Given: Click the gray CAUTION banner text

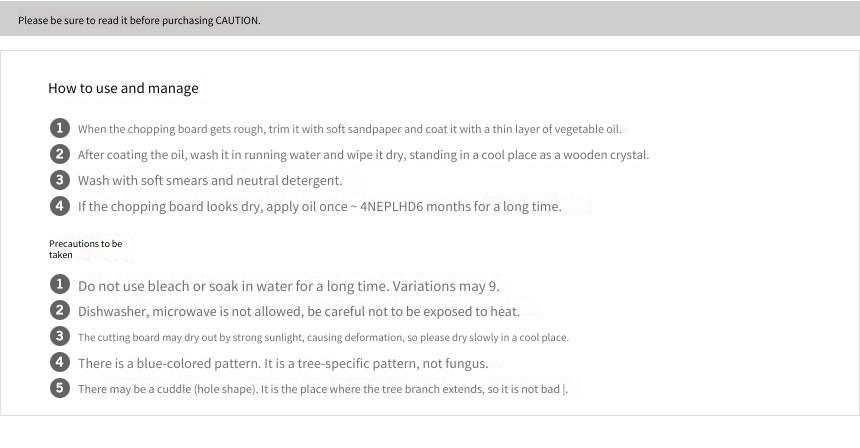Looking at the screenshot, I should pos(139,20).
